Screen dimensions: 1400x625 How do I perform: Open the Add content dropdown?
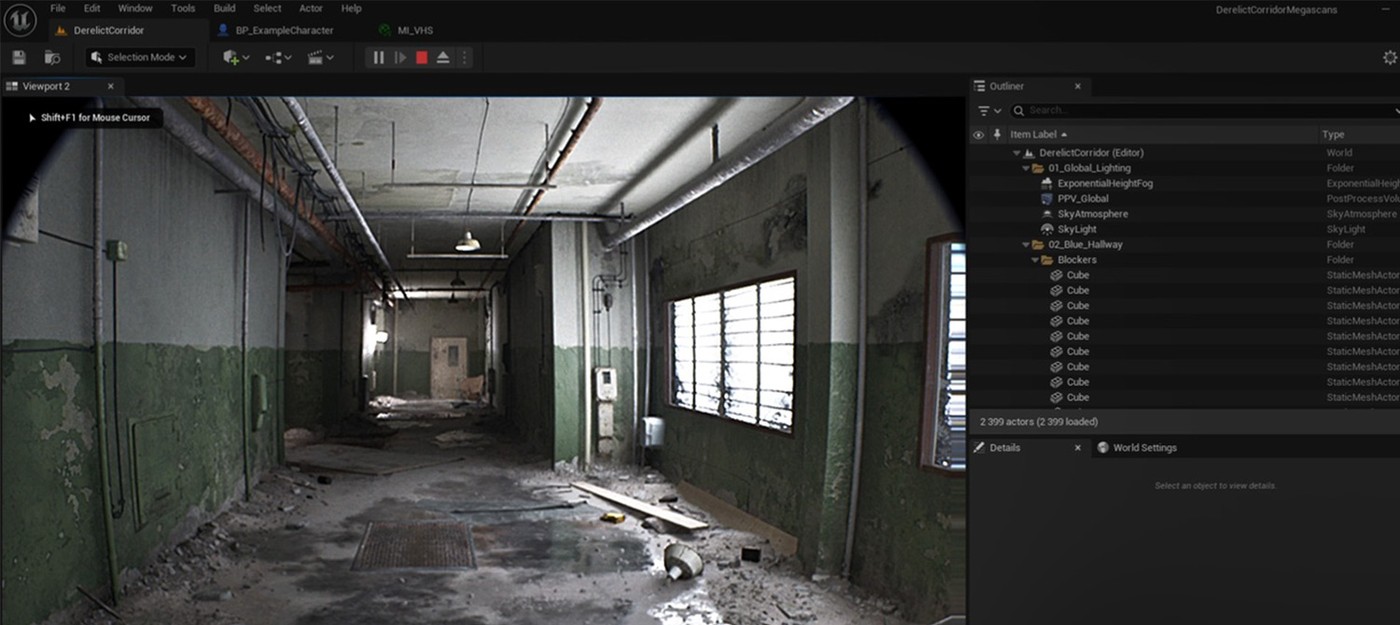(236, 58)
